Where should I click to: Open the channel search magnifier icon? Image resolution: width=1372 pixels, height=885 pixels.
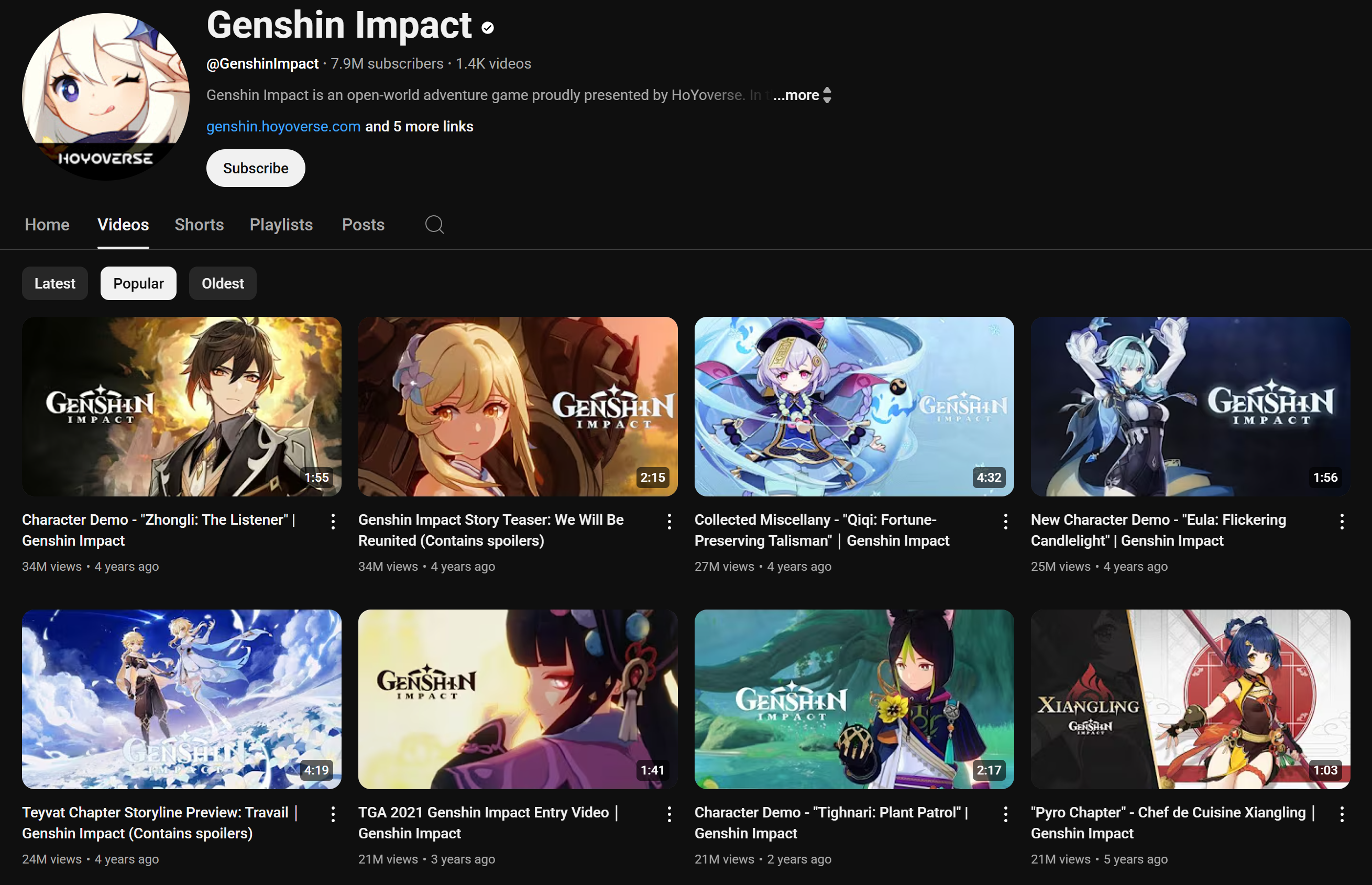click(x=434, y=225)
